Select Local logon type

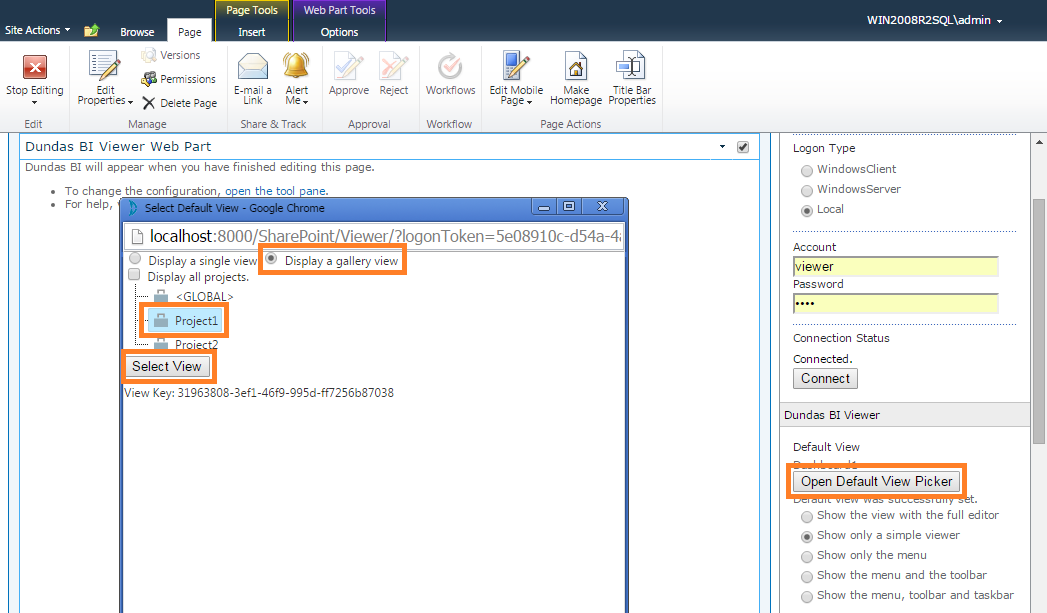click(x=807, y=210)
